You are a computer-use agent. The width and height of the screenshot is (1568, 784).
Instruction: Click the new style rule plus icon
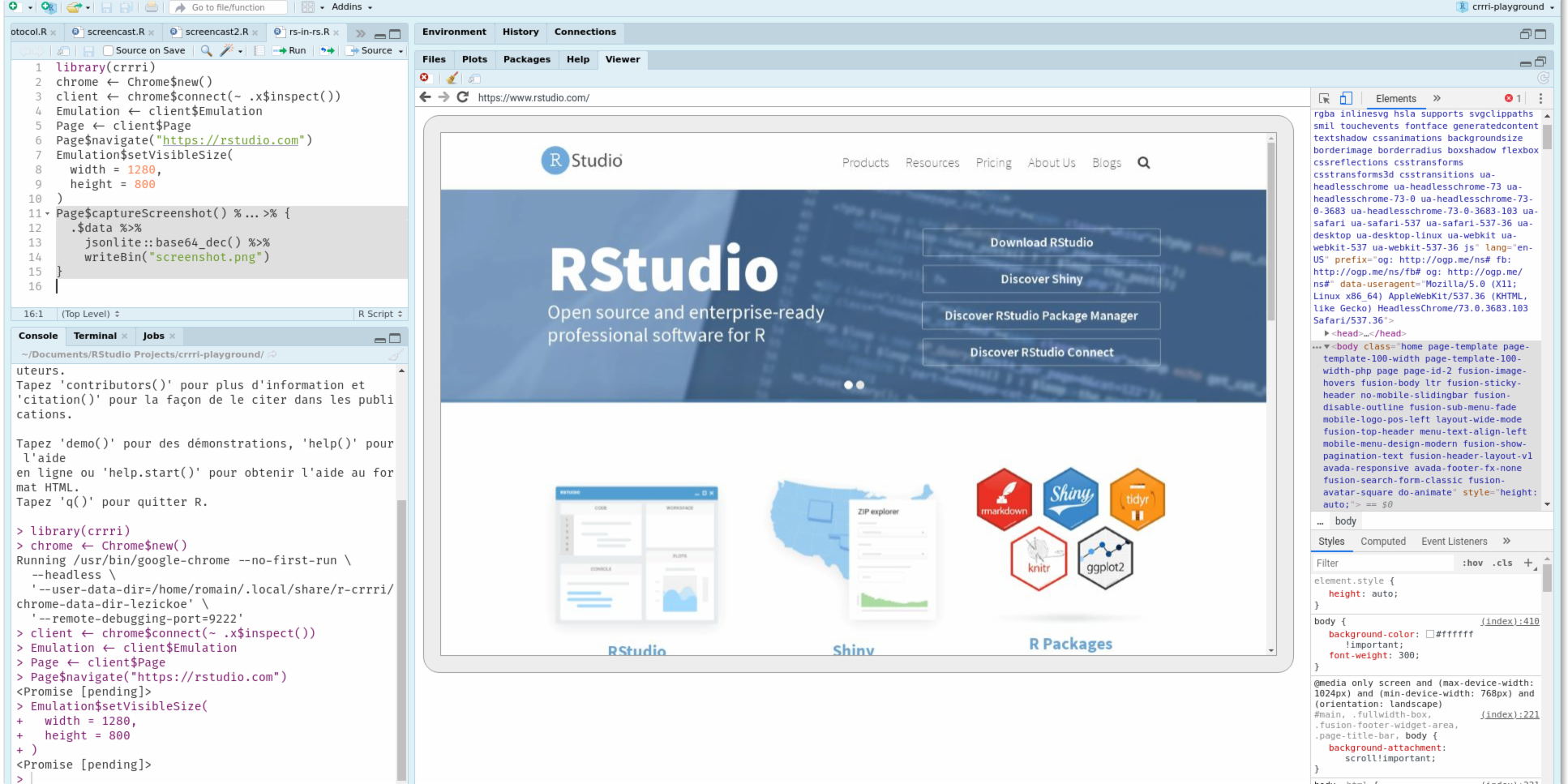tap(1528, 563)
